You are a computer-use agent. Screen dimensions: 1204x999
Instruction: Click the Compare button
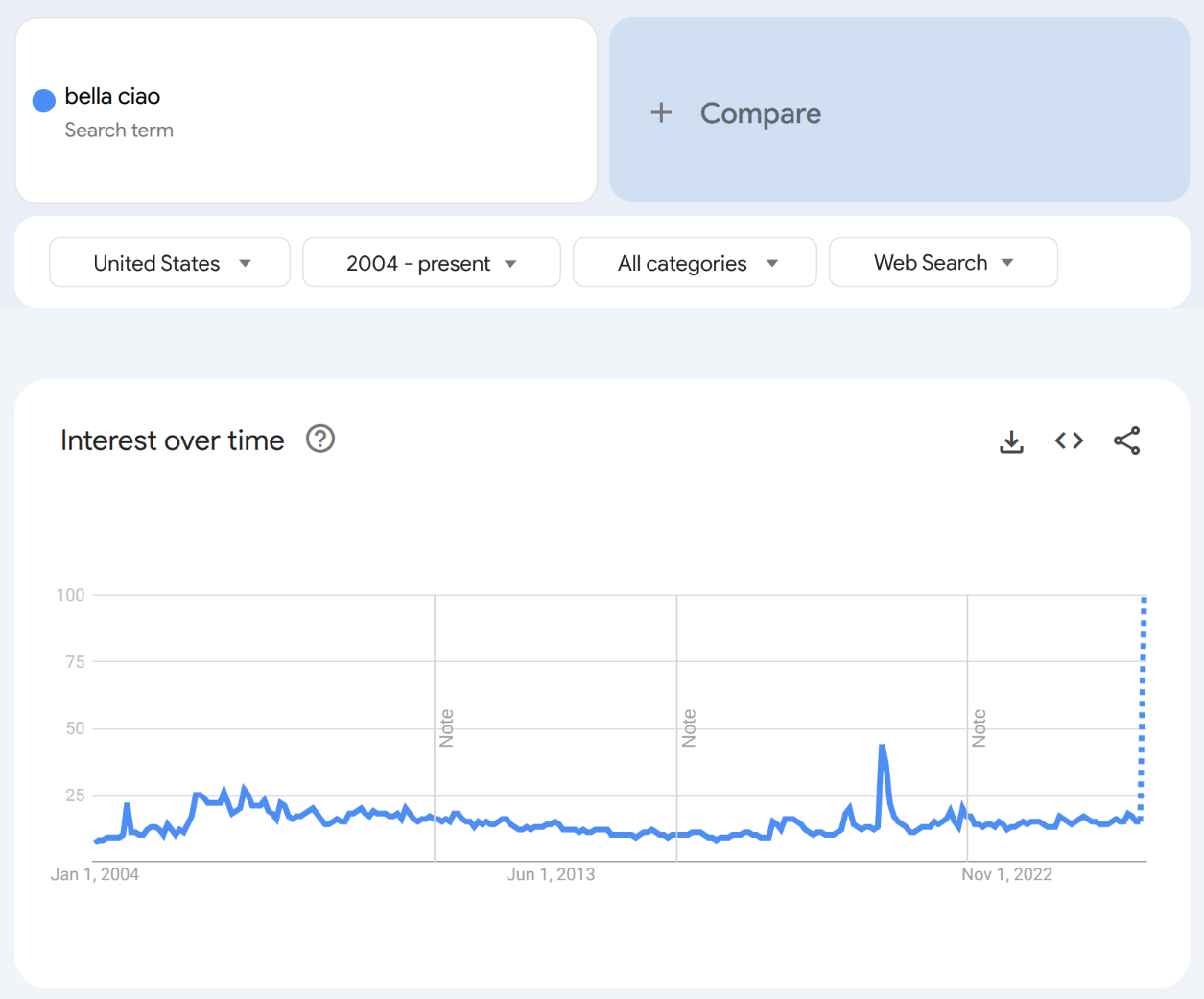[x=760, y=113]
